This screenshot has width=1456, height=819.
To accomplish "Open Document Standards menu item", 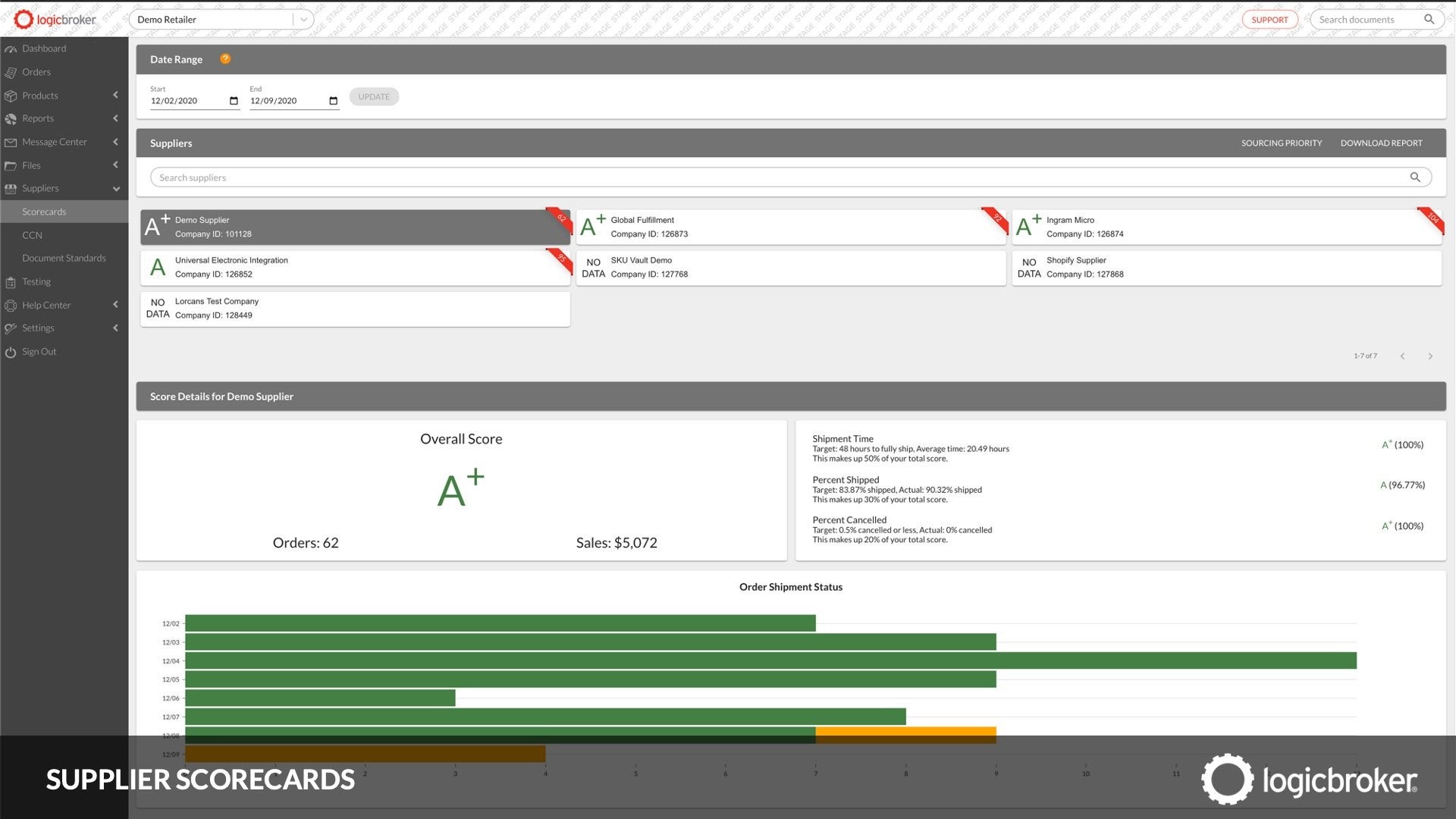I will coord(64,258).
